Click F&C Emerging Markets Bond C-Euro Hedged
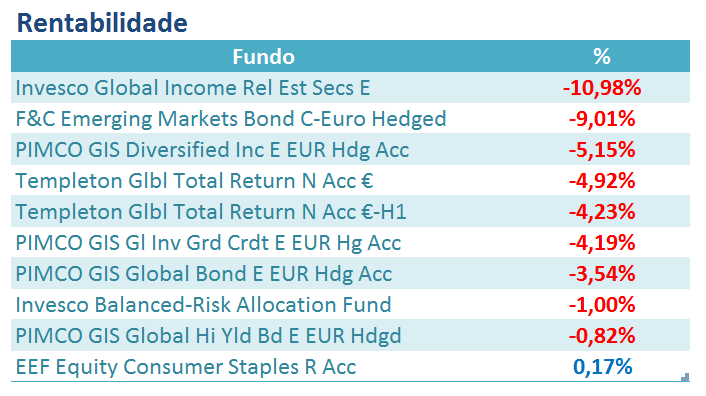Image resolution: width=706 pixels, height=396 pixels. coord(231,119)
